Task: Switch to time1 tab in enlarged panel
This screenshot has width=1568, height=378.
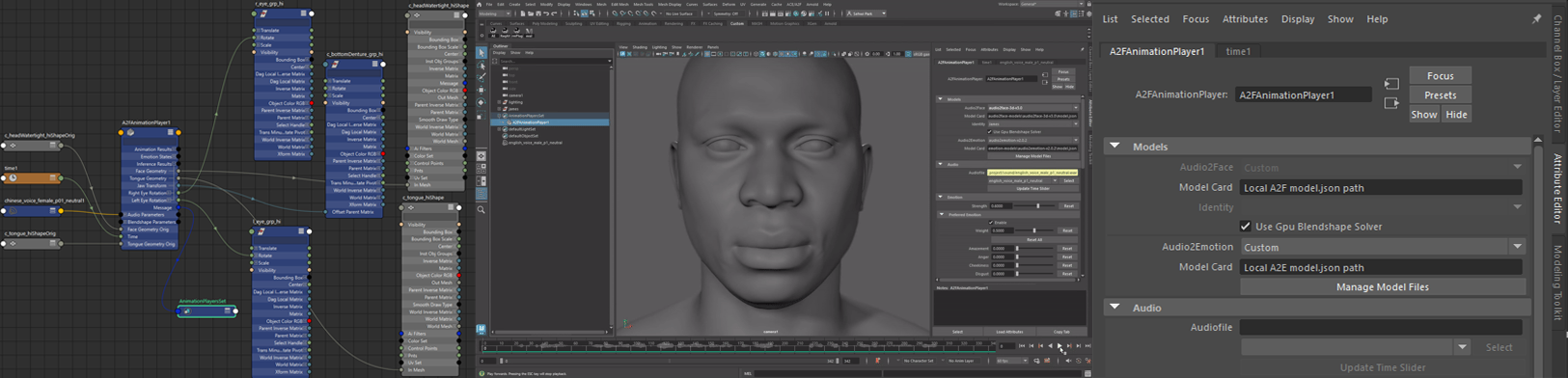Action: [x=1238, y=51]
